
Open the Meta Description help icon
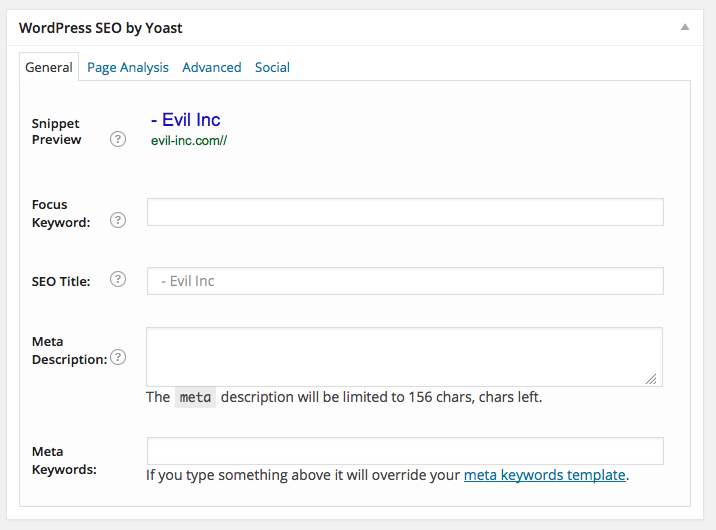click(x=118, y=357)
